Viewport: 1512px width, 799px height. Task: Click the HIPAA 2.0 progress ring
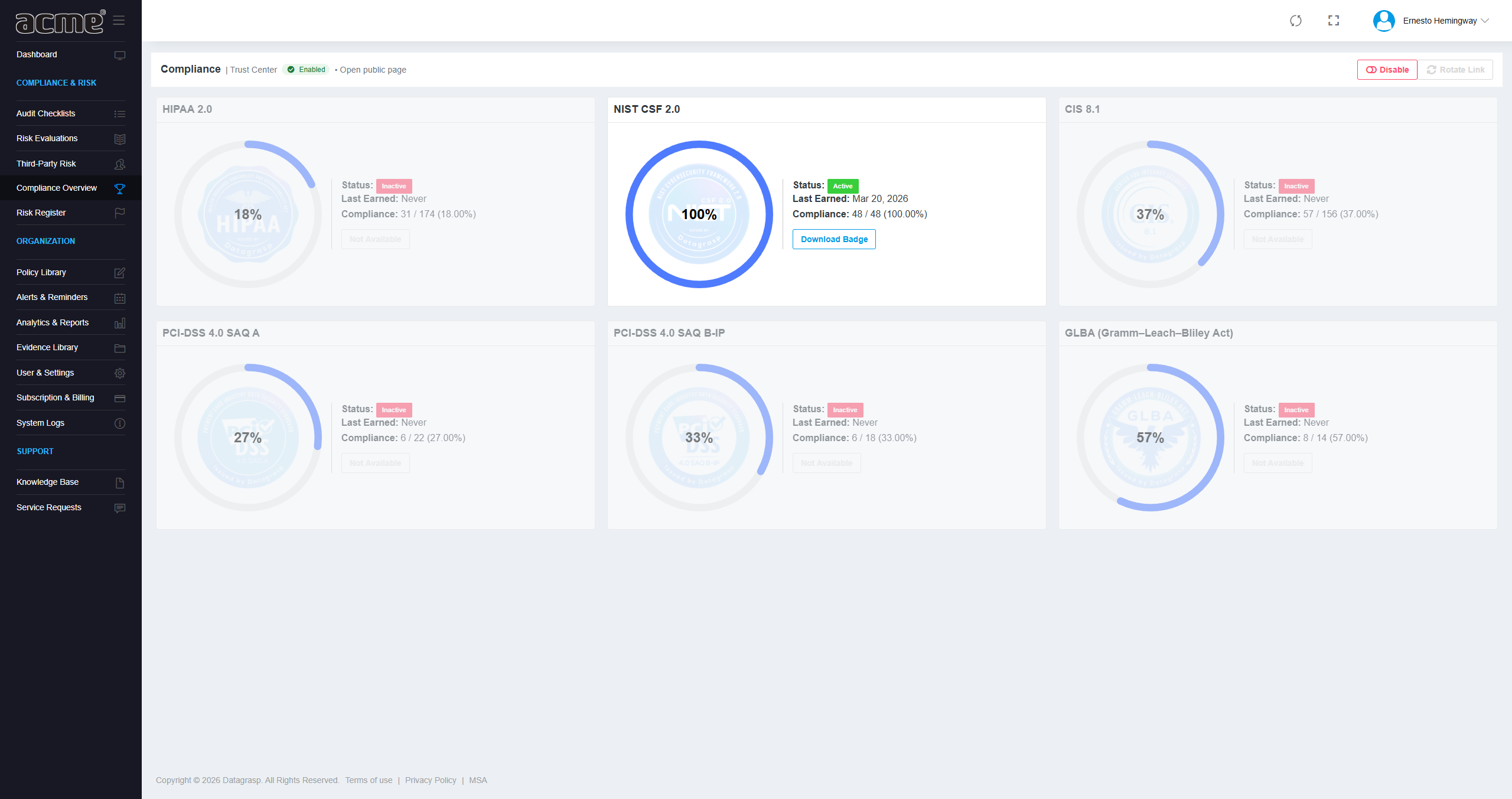coord(248,214)
